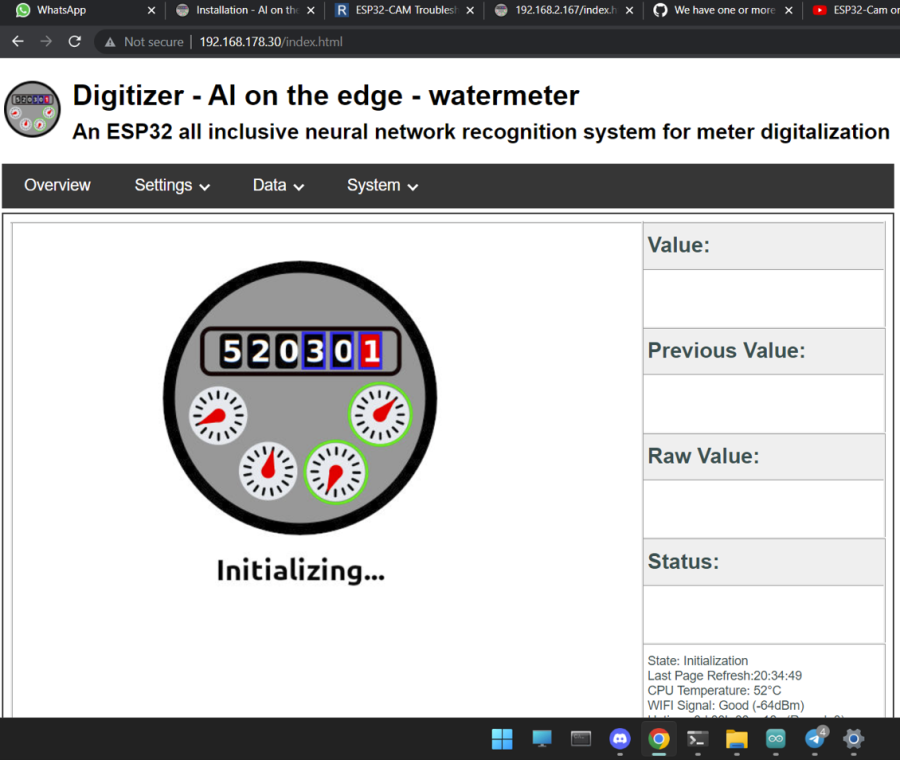The width and height of the screenshot is (900, 760).
Task: Expand the Settings dropdown menu
Action: [x=172, y=185]
